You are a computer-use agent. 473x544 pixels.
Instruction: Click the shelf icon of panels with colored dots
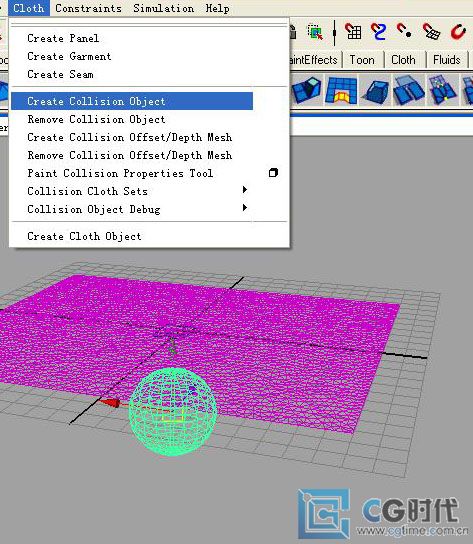[442, 91]
